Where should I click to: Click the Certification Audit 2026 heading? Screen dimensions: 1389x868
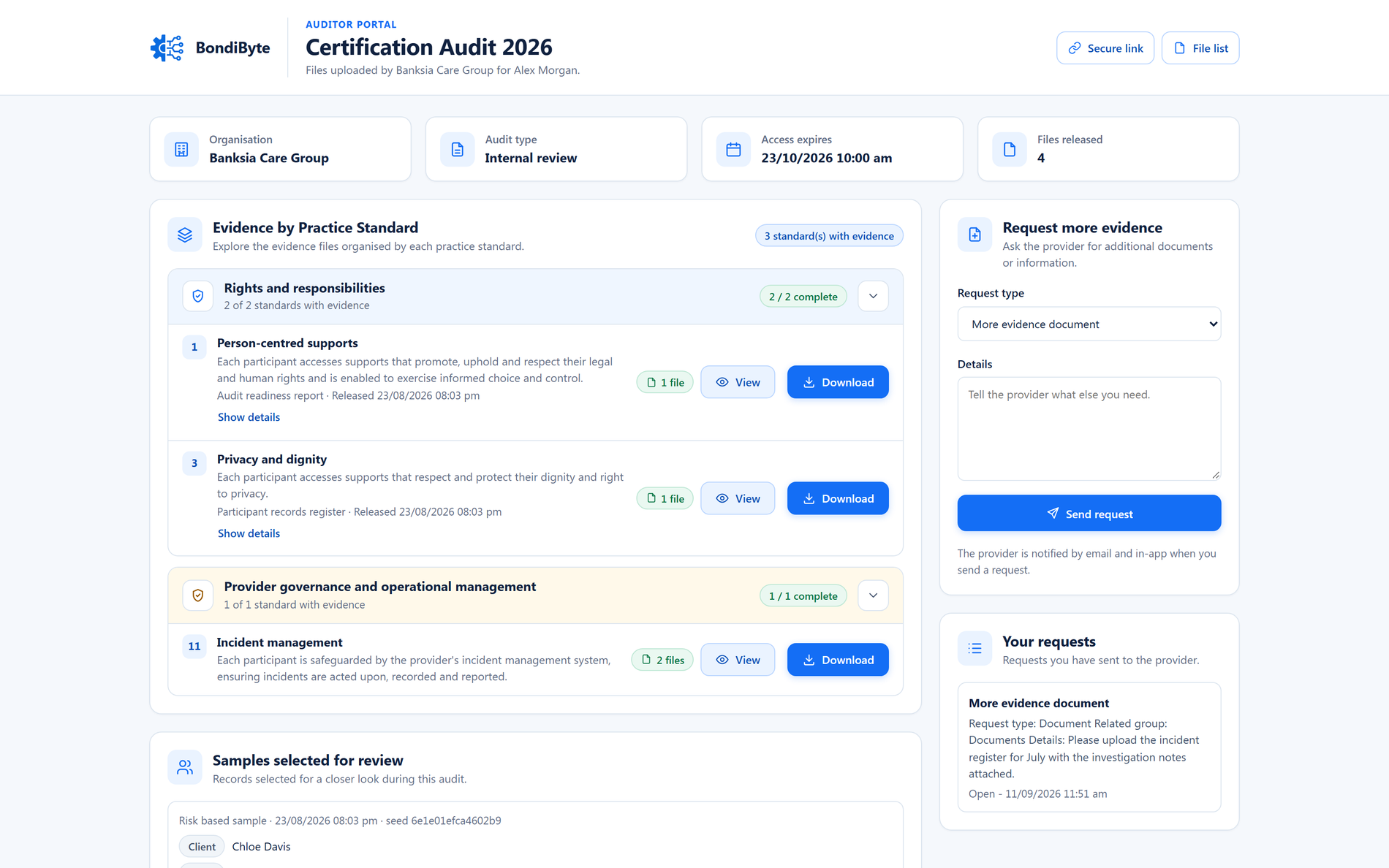coord(429,47)
